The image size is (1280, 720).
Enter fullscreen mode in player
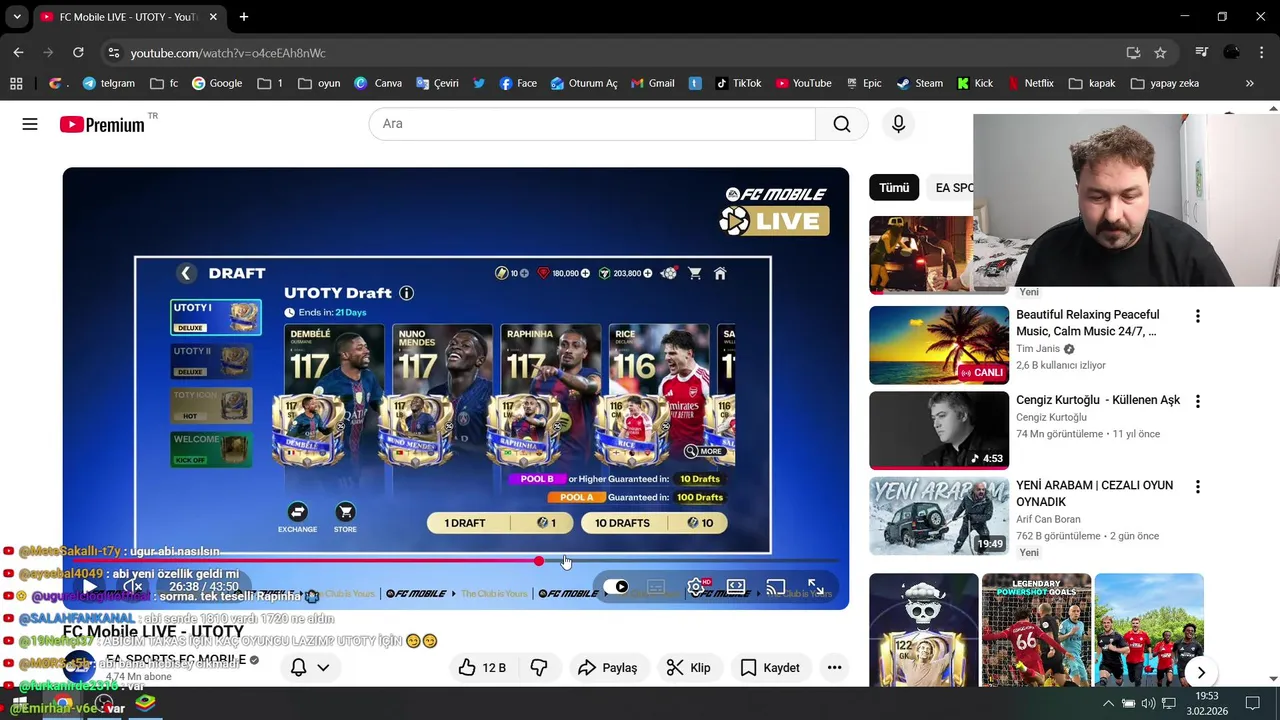click(816, 587)
